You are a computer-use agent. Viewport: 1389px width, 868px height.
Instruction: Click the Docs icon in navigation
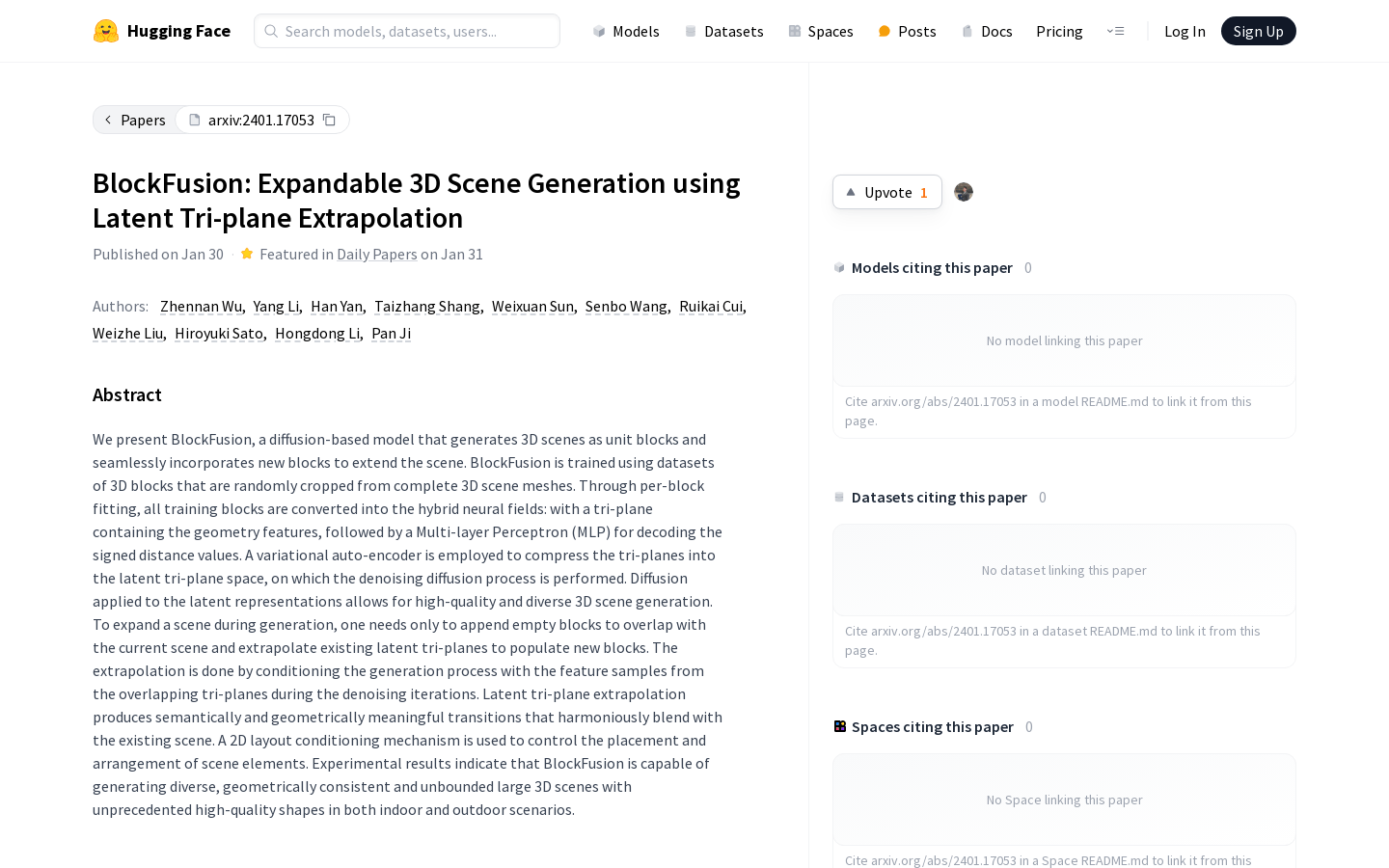pyautogui.click(x=967, y=31)
